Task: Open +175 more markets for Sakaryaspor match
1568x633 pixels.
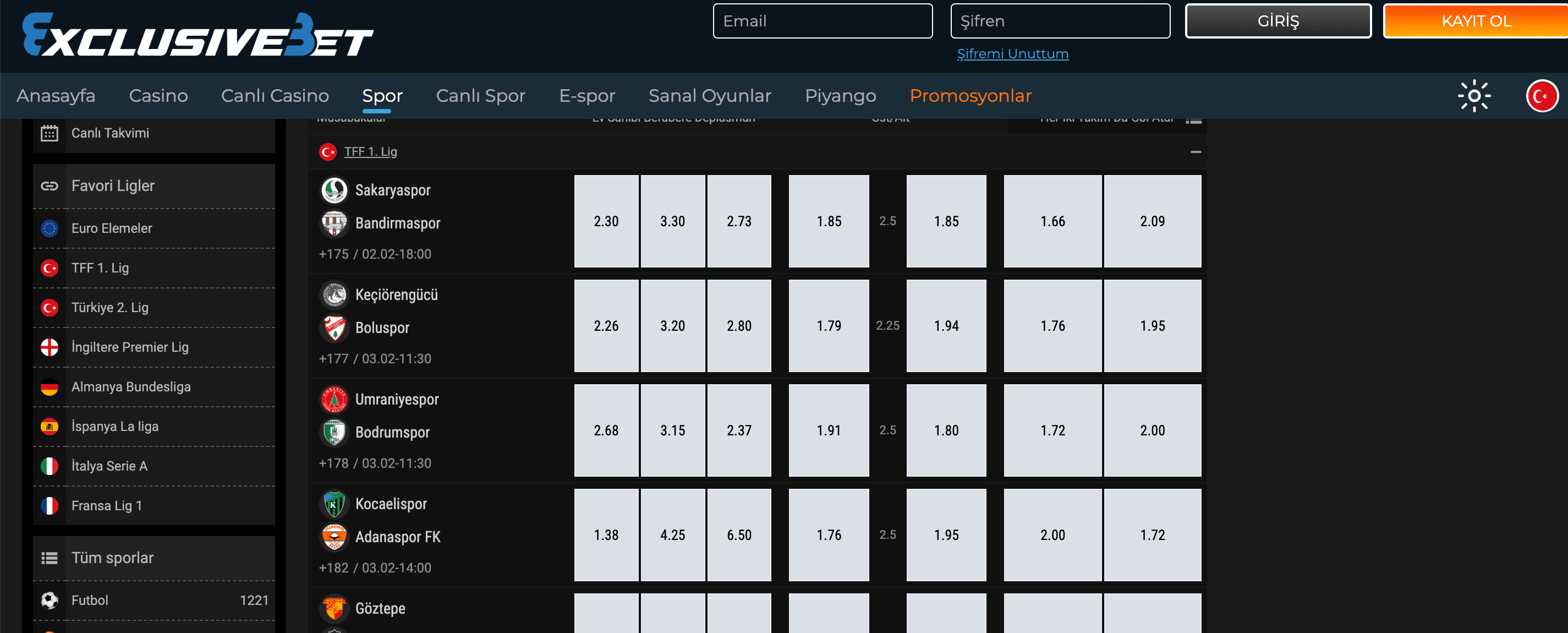Action: point(333,254)
